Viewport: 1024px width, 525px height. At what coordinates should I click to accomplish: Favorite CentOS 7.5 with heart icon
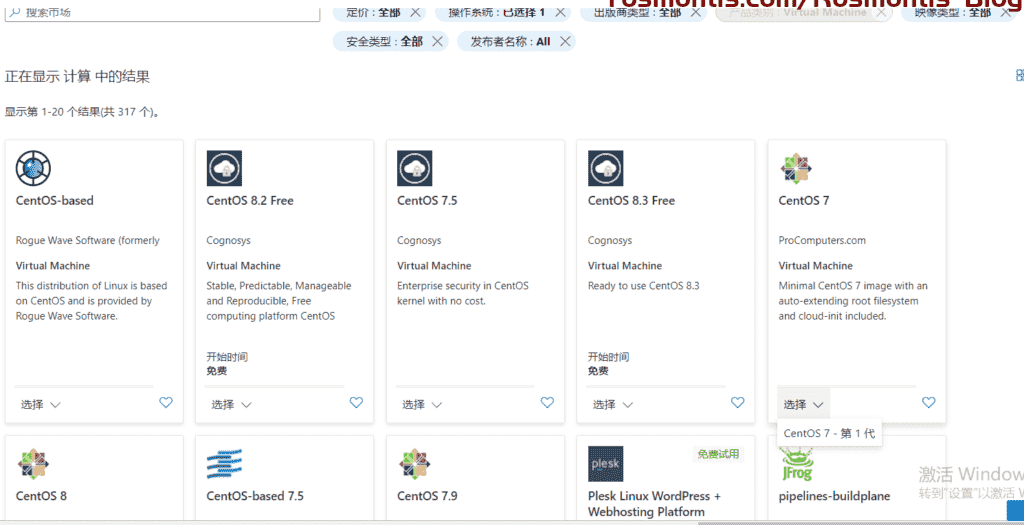pyautogui.click(x=547, y=402)
